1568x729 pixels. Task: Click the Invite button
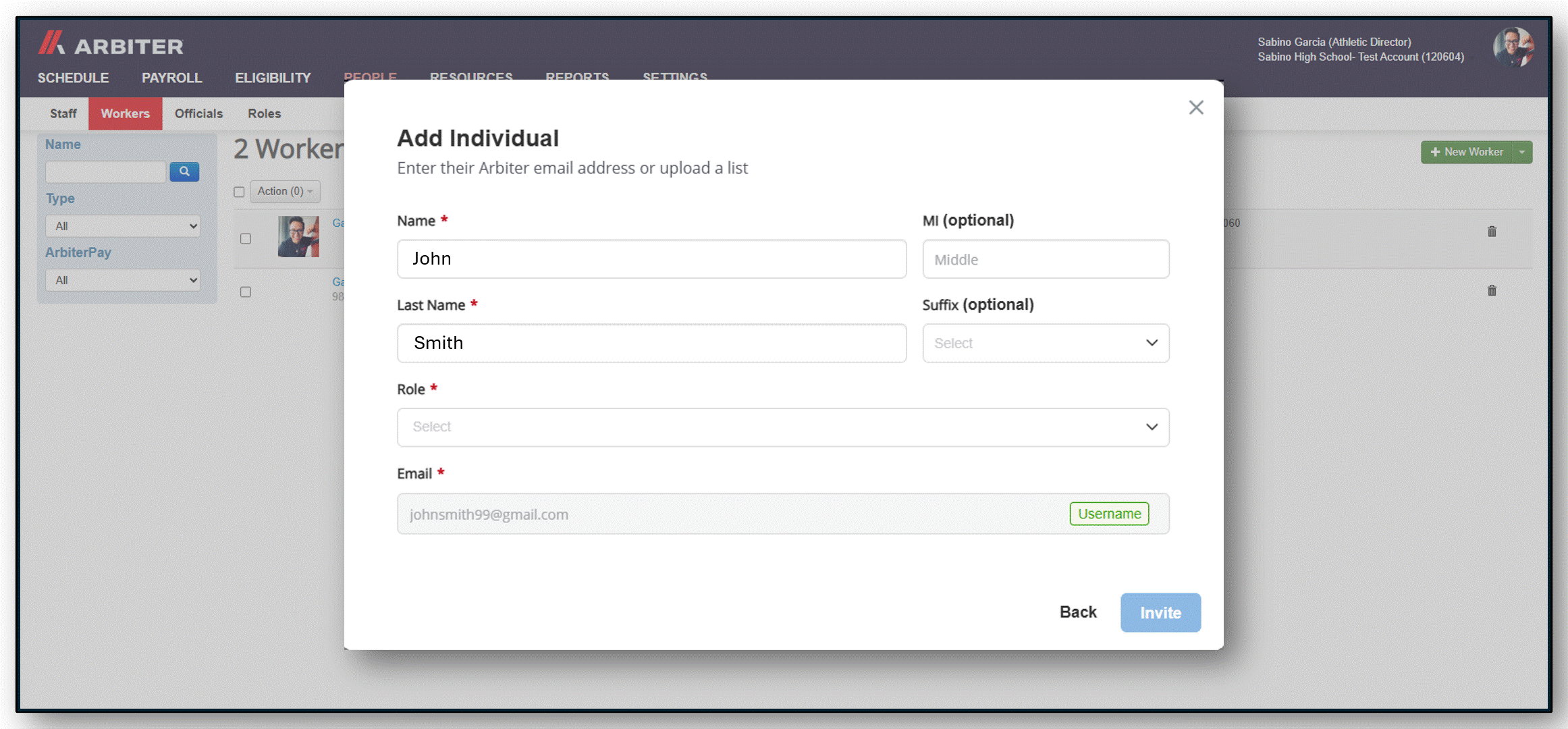1160,612
